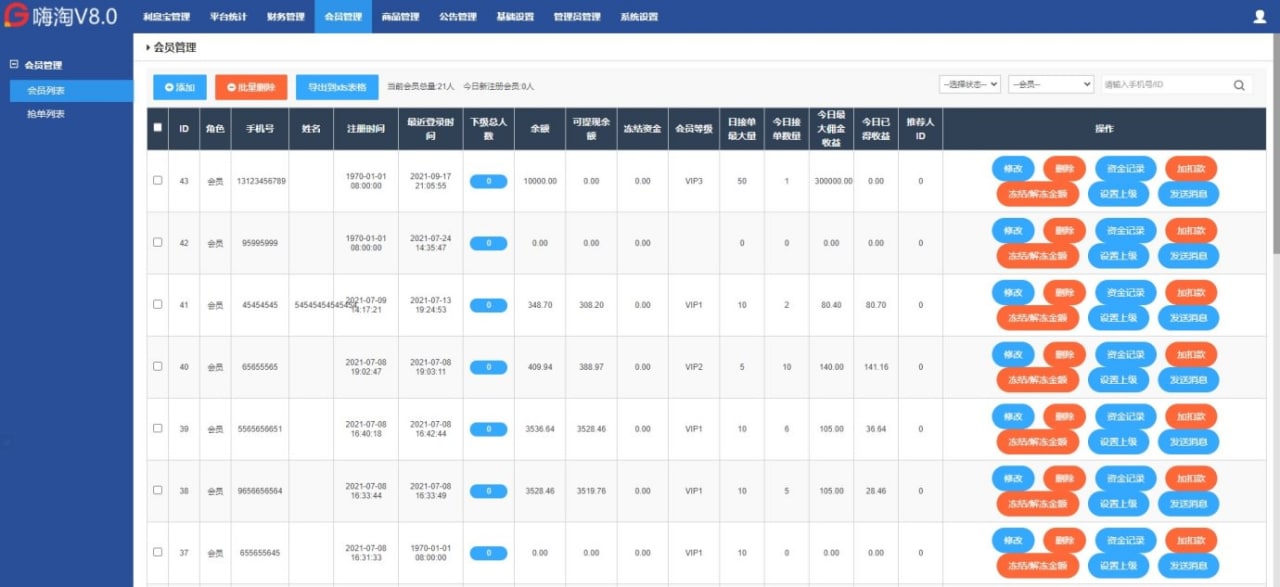This screenshot has width=1280, height=587.
Task: Click 导出到xls表格 export button
Action: pyautogui.click(x=337, y=87)
